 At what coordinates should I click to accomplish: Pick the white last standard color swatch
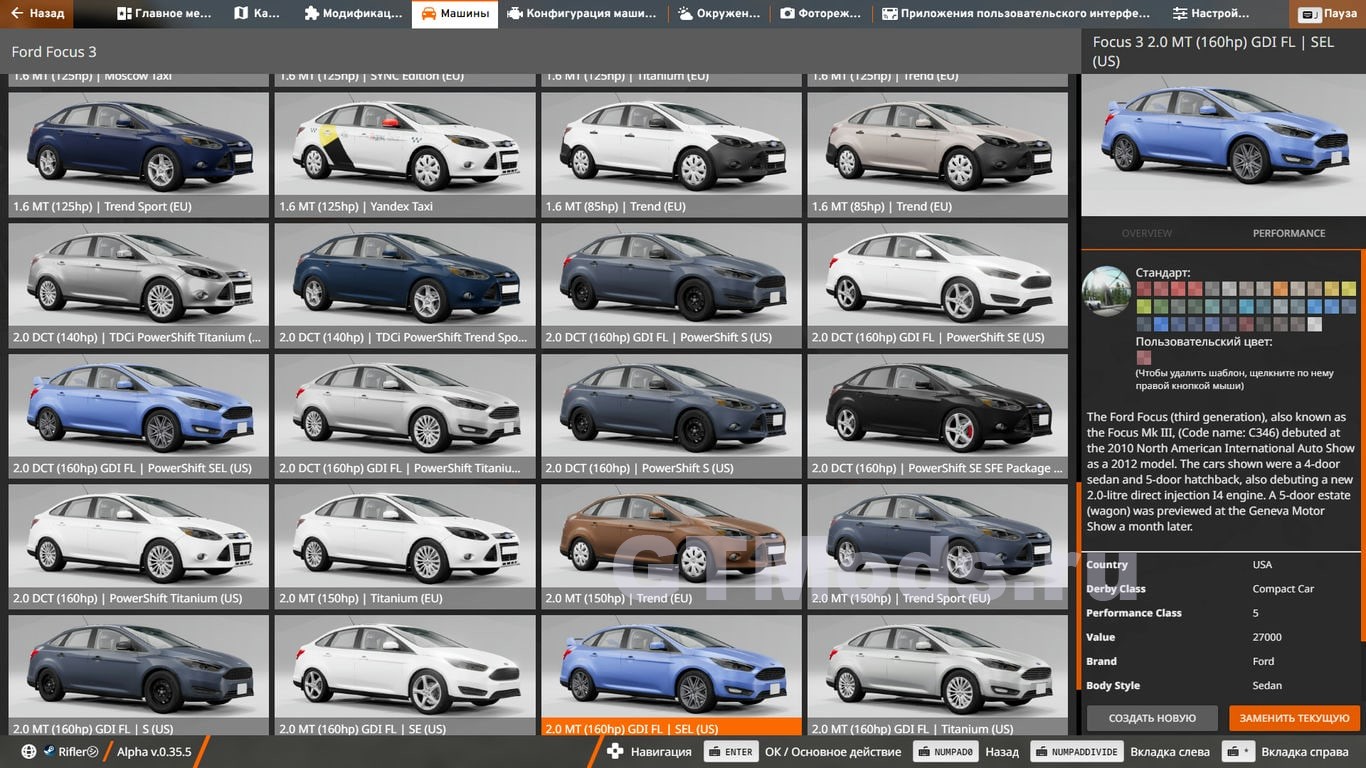pos(1314,324)
